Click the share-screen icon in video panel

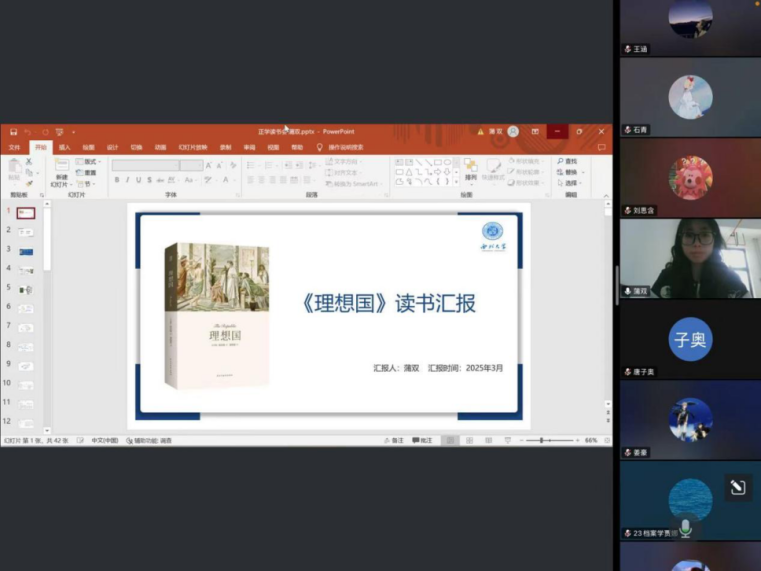pos(737,487)
